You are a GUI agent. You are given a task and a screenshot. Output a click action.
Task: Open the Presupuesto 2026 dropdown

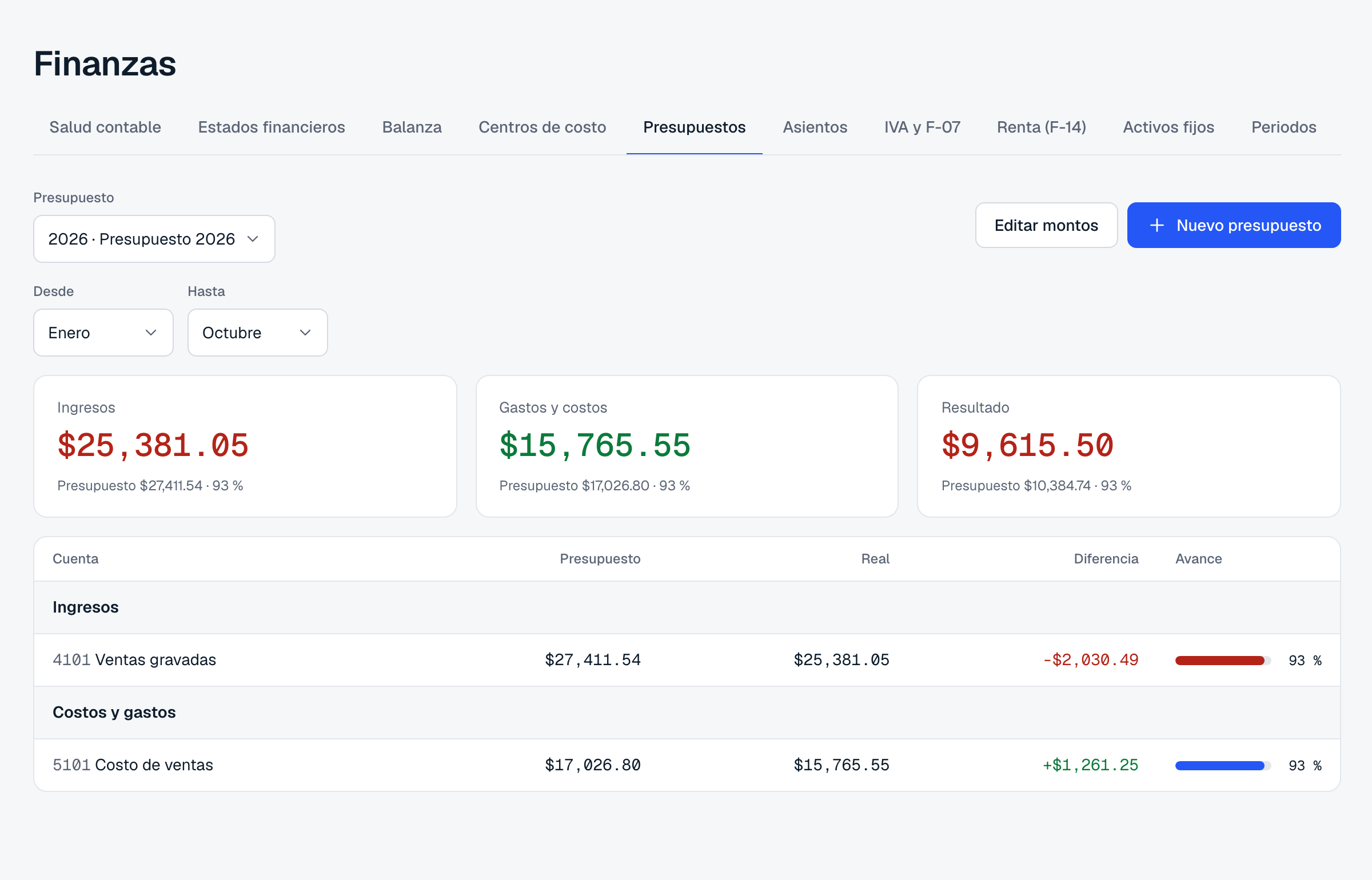pos(154,239)
